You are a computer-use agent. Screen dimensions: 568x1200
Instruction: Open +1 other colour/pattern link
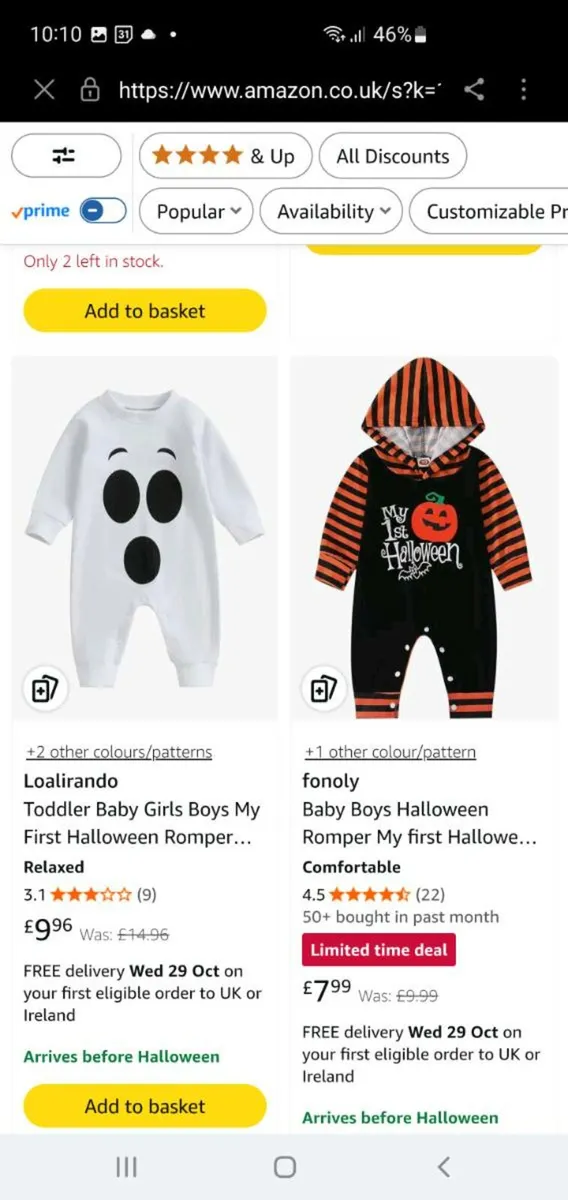tap(390, 752)
